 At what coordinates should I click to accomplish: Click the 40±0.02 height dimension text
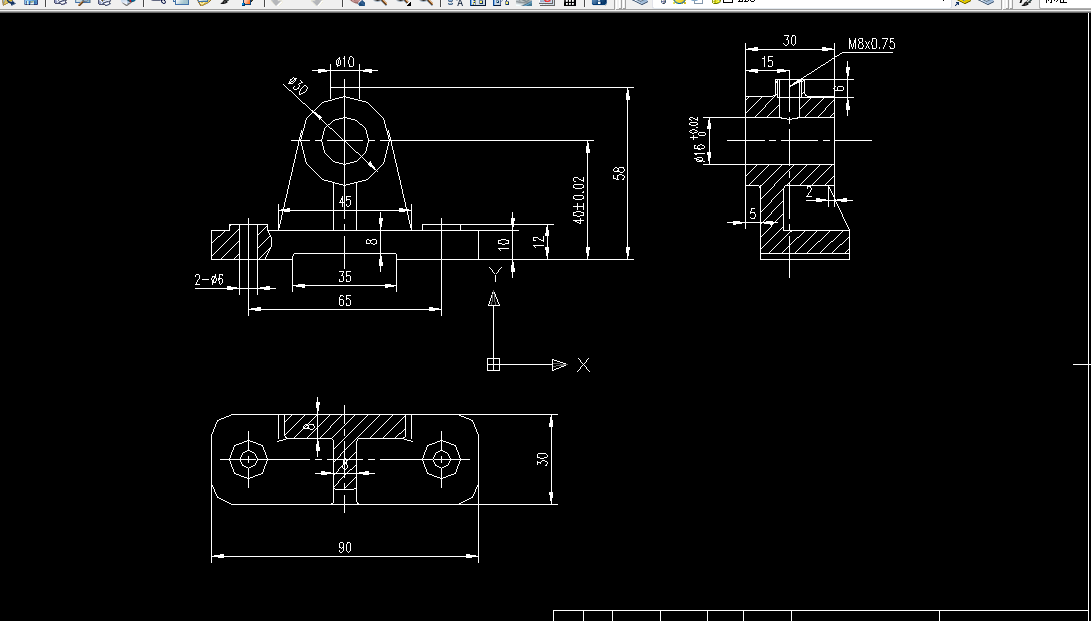point(579,200)
